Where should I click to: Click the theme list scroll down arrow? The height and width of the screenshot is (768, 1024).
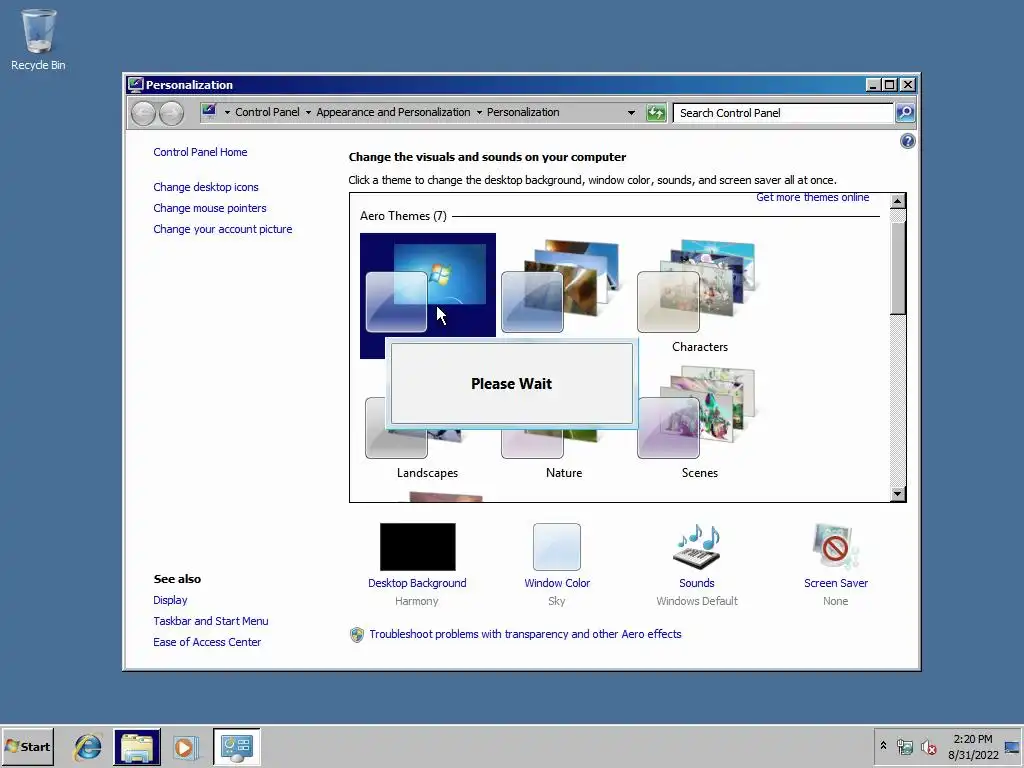(898, 494)
